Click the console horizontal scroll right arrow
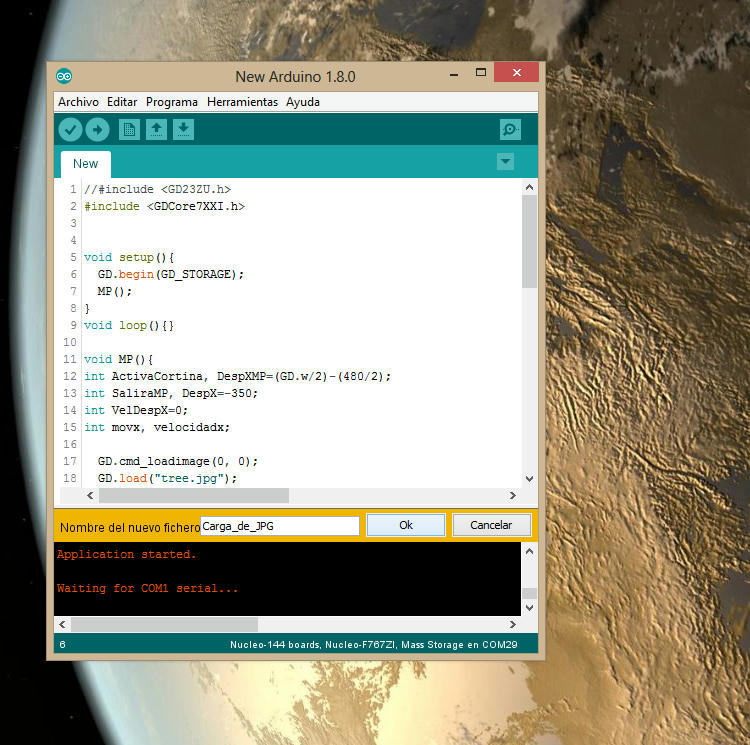 [x=512, y=624]
